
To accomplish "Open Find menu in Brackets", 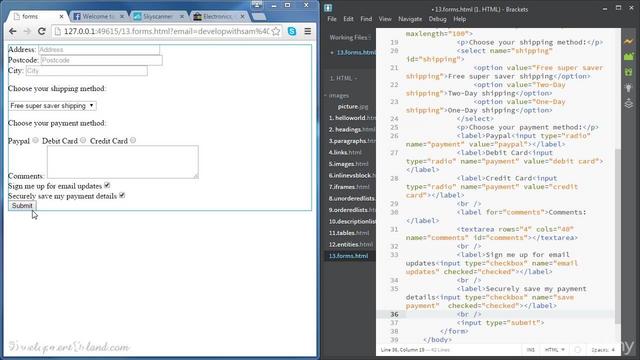I will pyautogui.click(x=366, y=19).
